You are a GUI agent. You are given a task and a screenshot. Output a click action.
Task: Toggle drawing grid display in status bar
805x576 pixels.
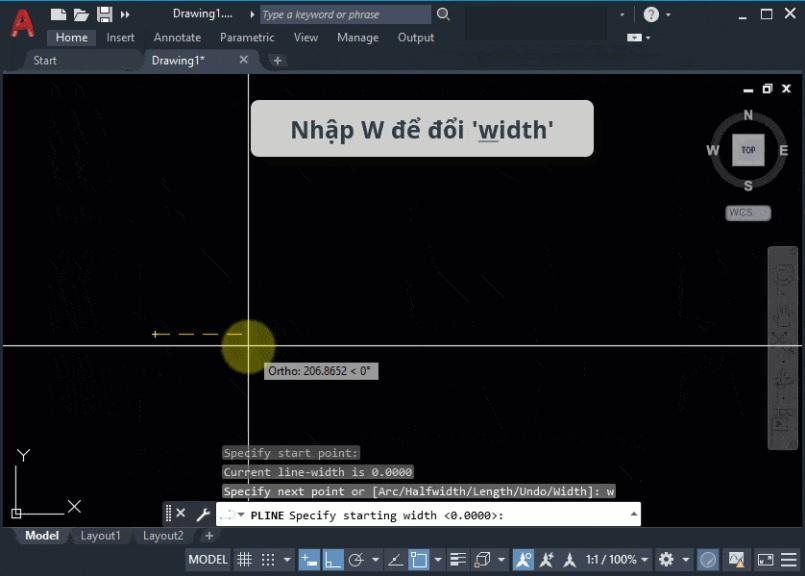[244, 559]
